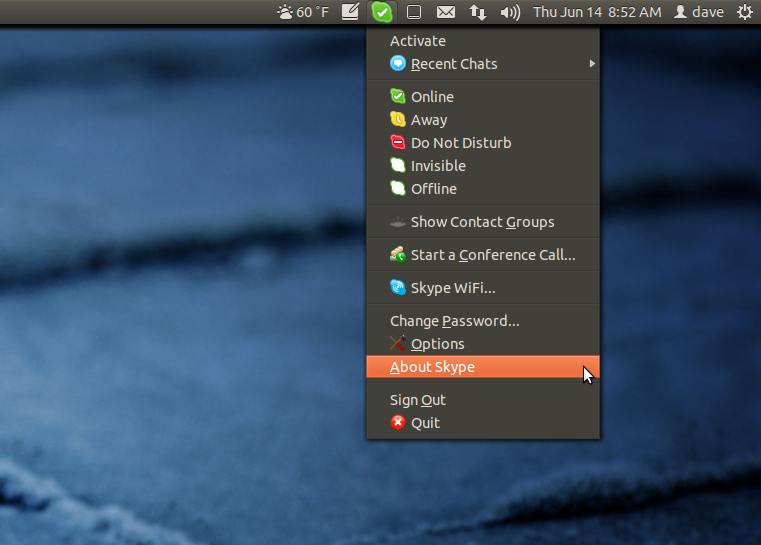Select Change Password menu item

tap(483, 321)
